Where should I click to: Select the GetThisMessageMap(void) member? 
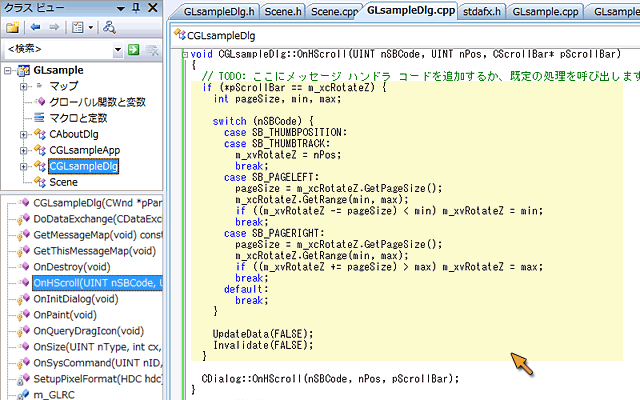click(x=95, y=251)
